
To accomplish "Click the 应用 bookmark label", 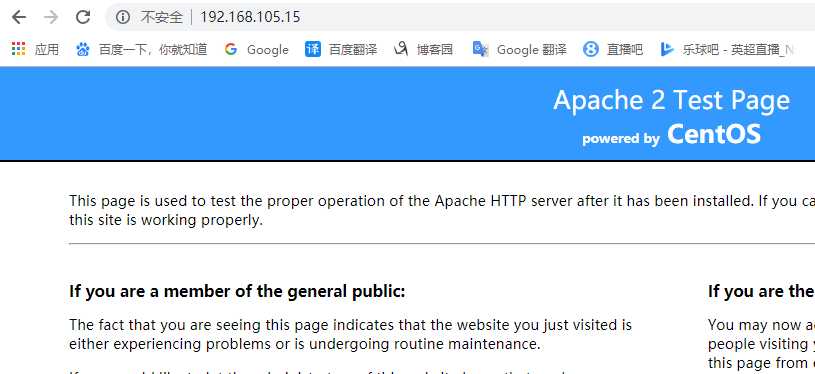I will coord(47,49).
